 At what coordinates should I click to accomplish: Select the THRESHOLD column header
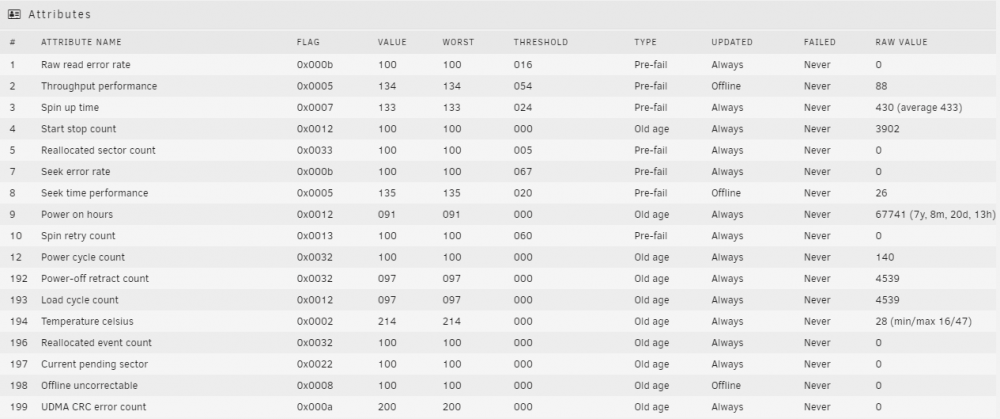540,42
